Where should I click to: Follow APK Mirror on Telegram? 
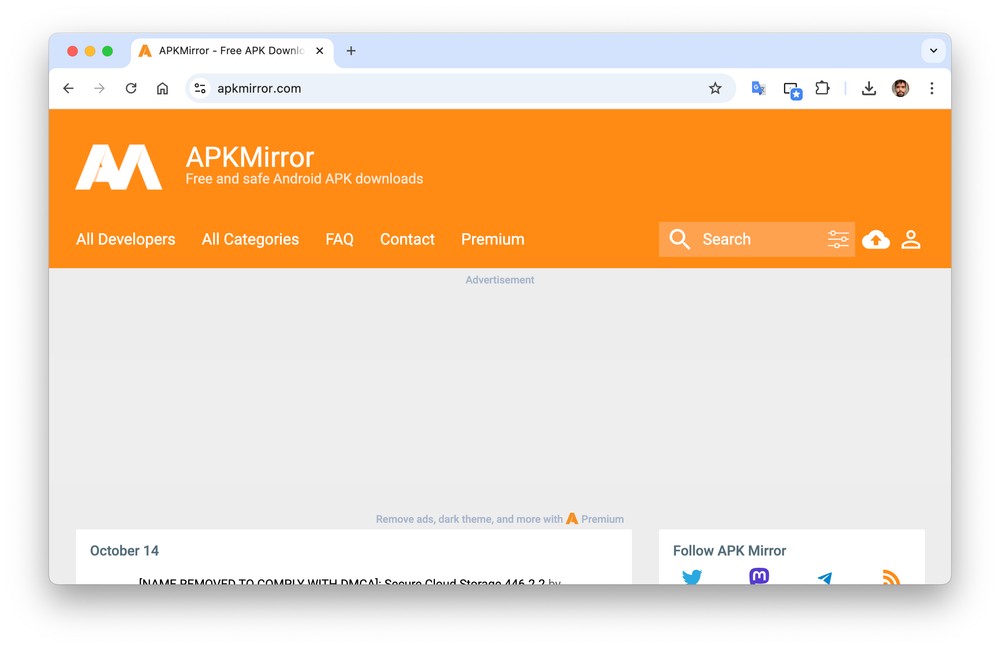click(825, 578)
